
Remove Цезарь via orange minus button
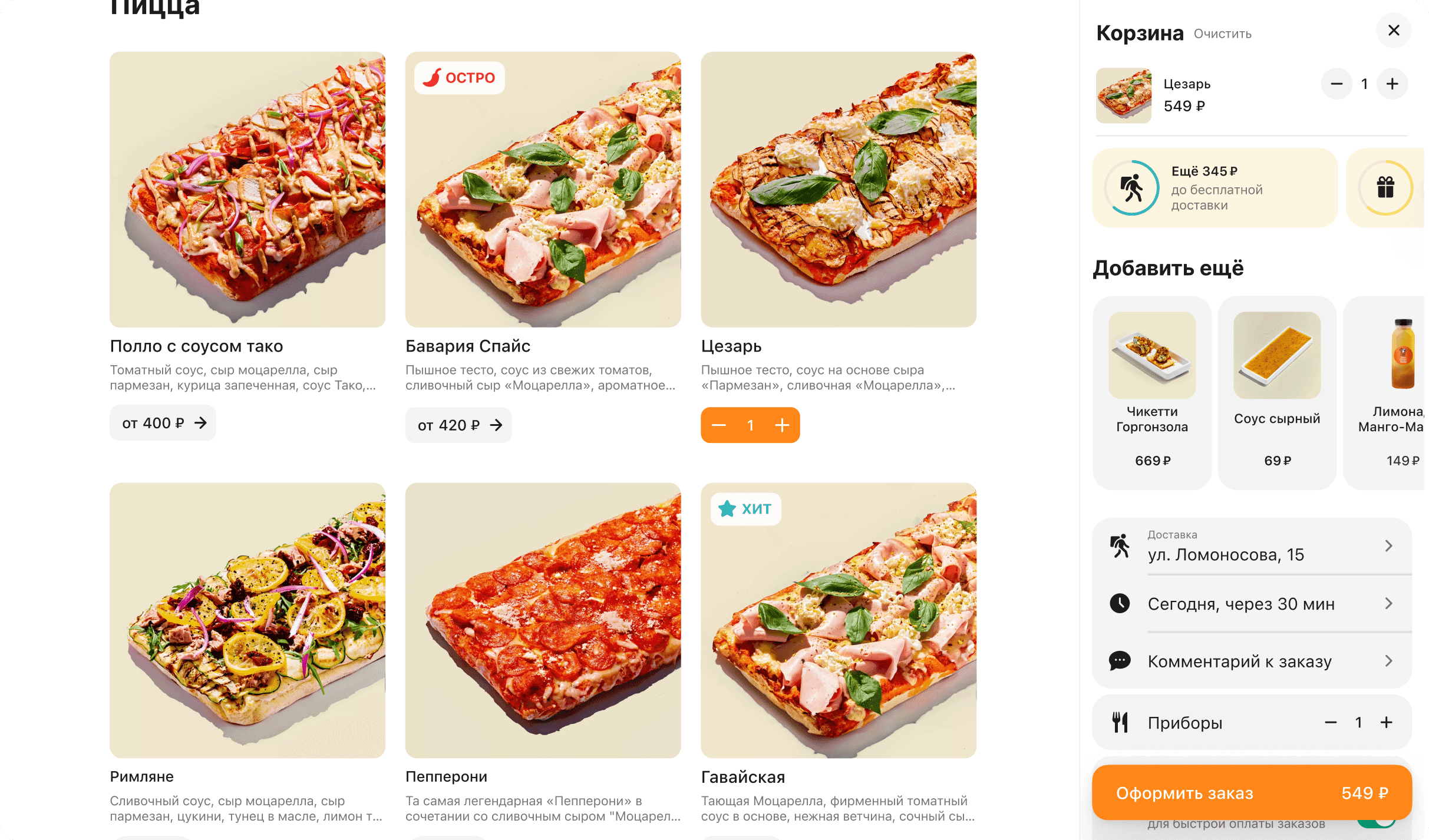[718, 425]
